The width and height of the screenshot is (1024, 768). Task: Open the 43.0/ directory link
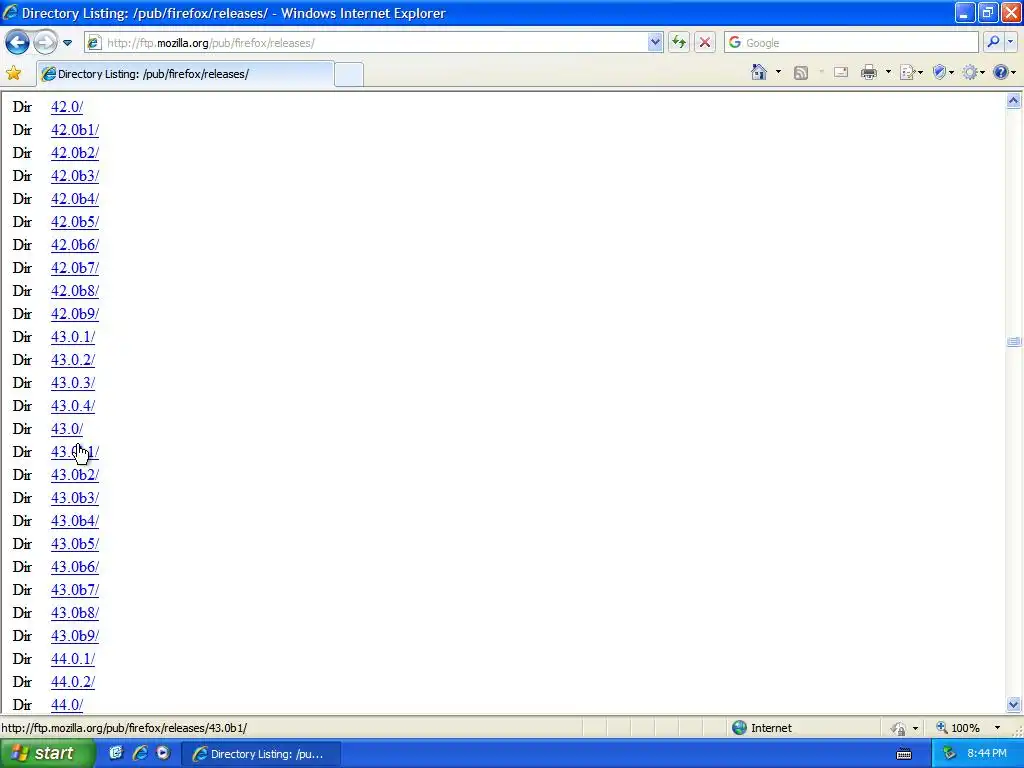click(67, 429)
